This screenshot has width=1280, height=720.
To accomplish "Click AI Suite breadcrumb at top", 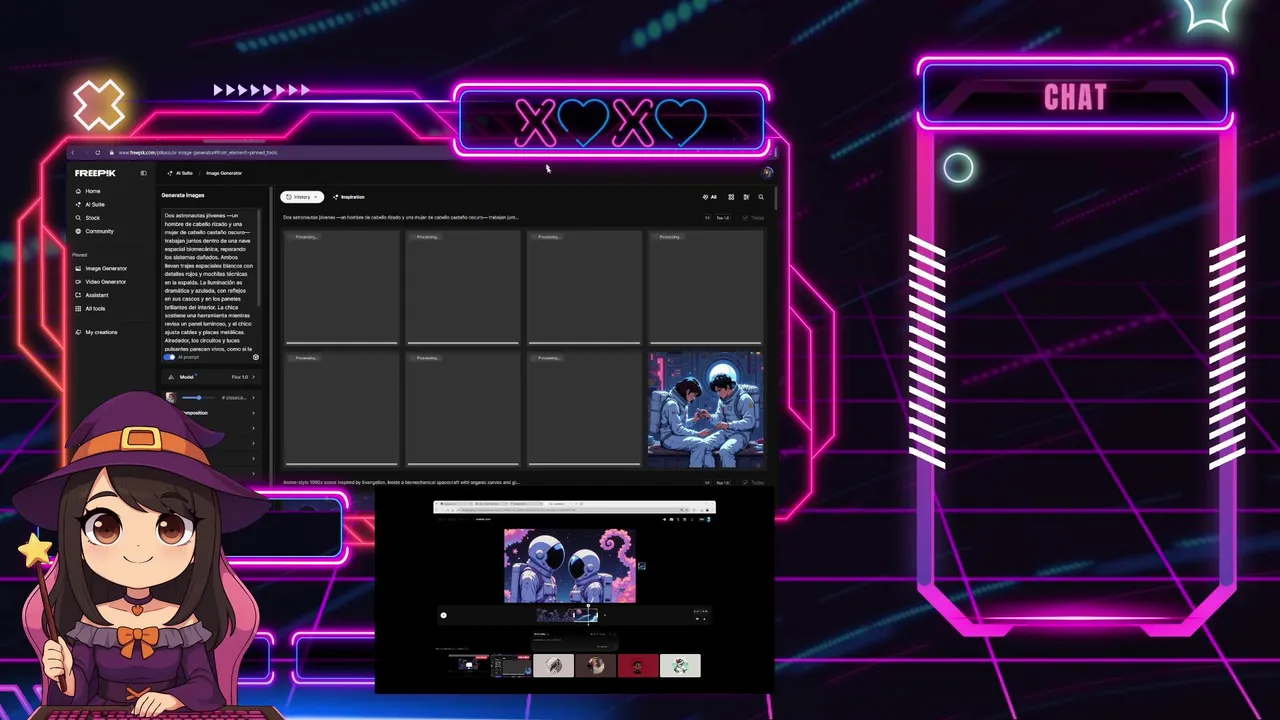I will point(183,173).
